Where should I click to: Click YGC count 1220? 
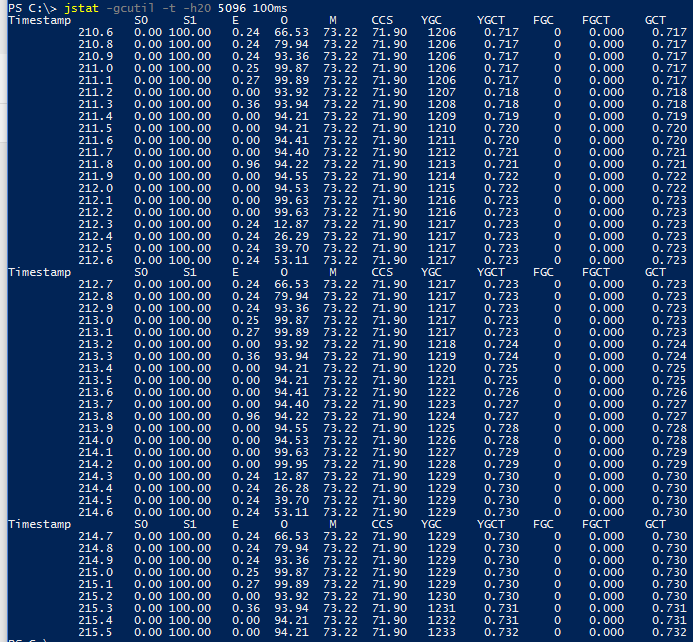pos(442,368)
